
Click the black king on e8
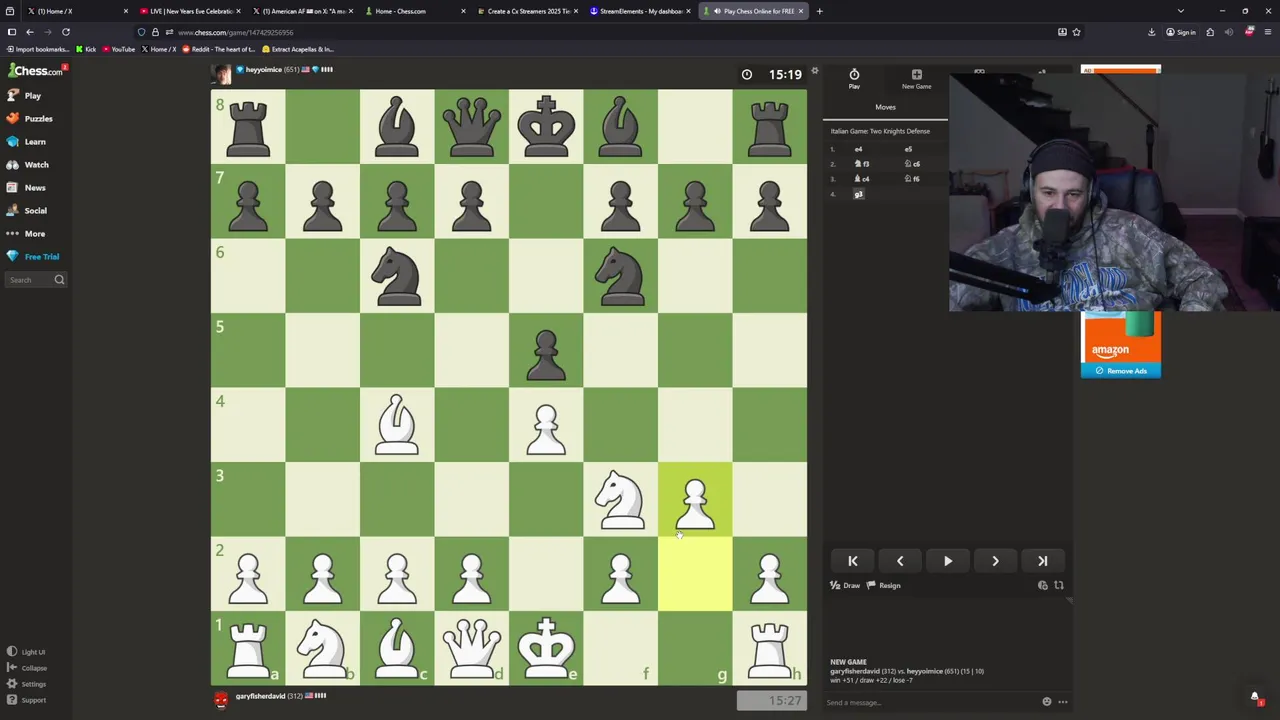(x=546, y=127)
